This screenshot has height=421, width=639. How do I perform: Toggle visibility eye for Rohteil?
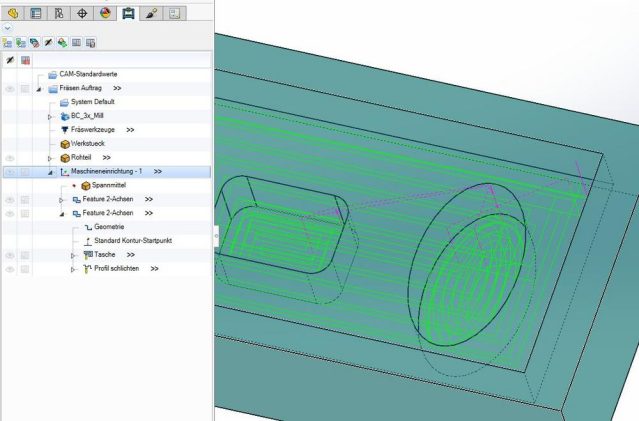pyautogui.click(x=10, y=158)
